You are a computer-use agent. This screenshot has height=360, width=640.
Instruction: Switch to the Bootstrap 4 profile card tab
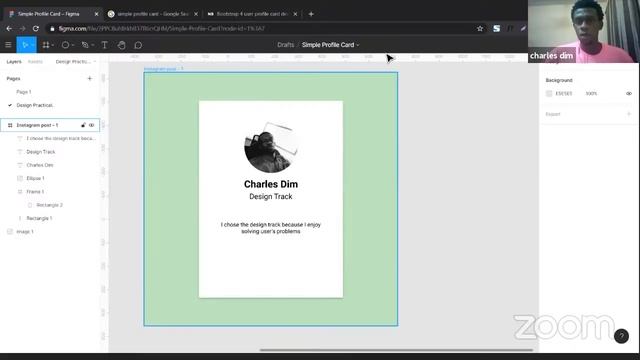pyautogui.click(x=251, y=14)
